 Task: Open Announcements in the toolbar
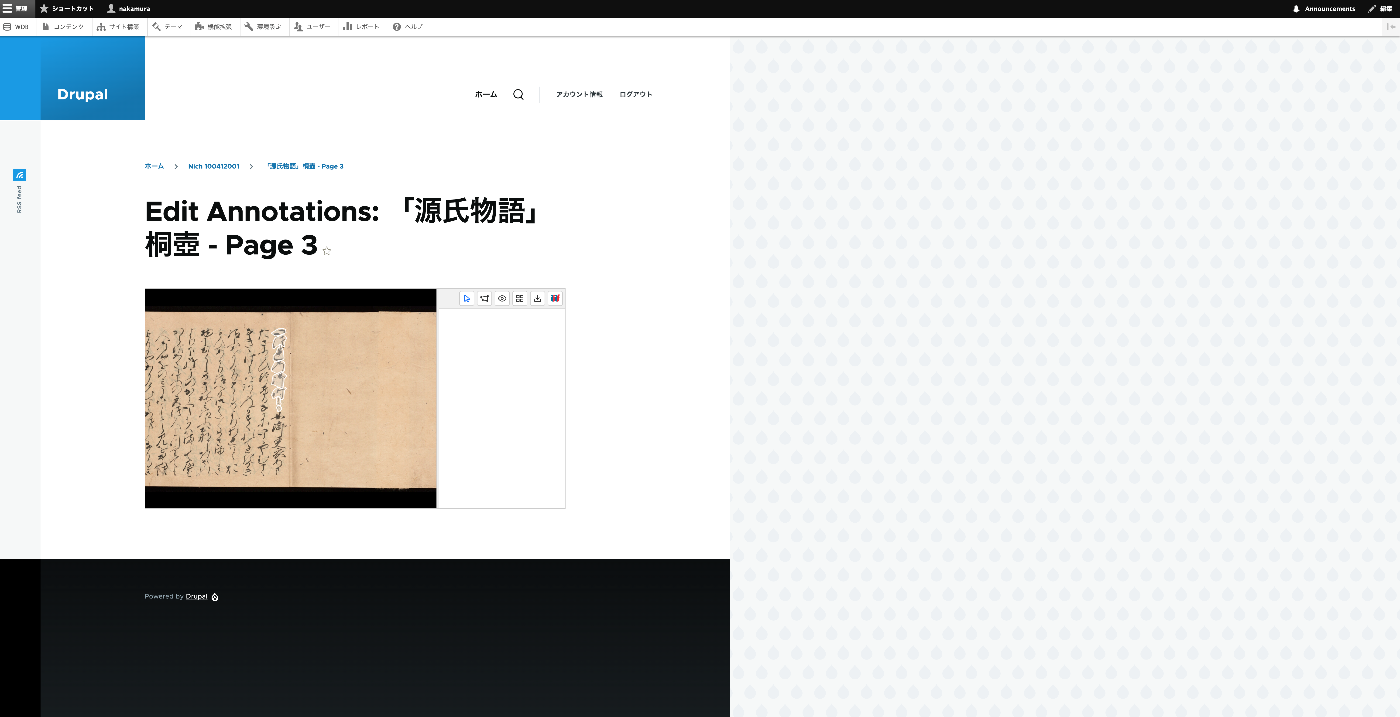(1324, 8)
